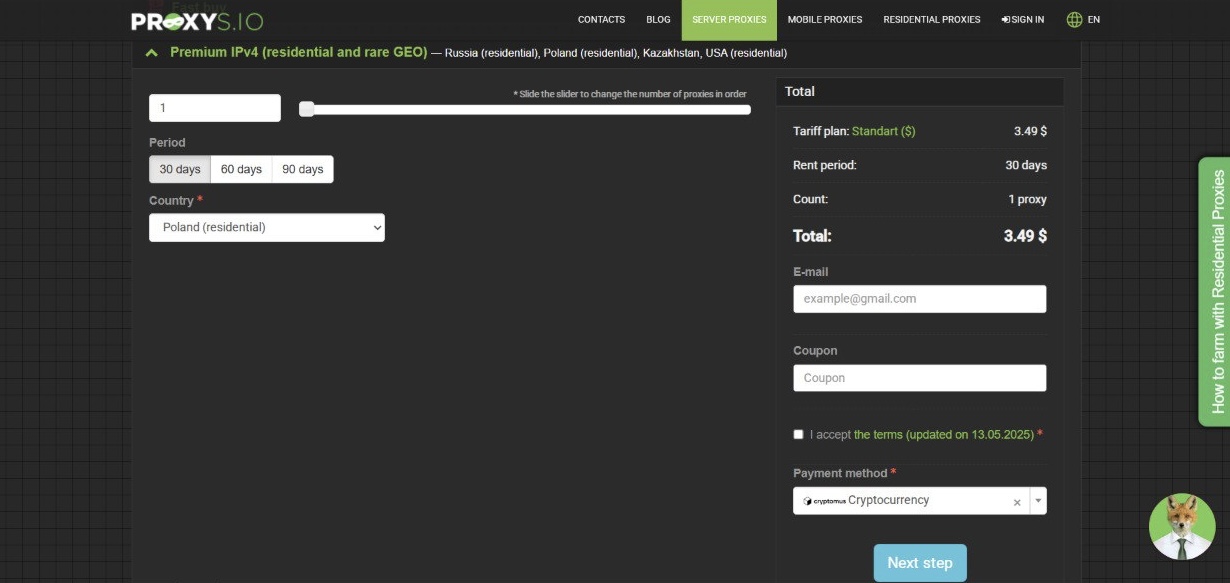Collapse the Premium IPv4 section chevron
This screenshot has width=1230, height=583.
tap(152, 53)
